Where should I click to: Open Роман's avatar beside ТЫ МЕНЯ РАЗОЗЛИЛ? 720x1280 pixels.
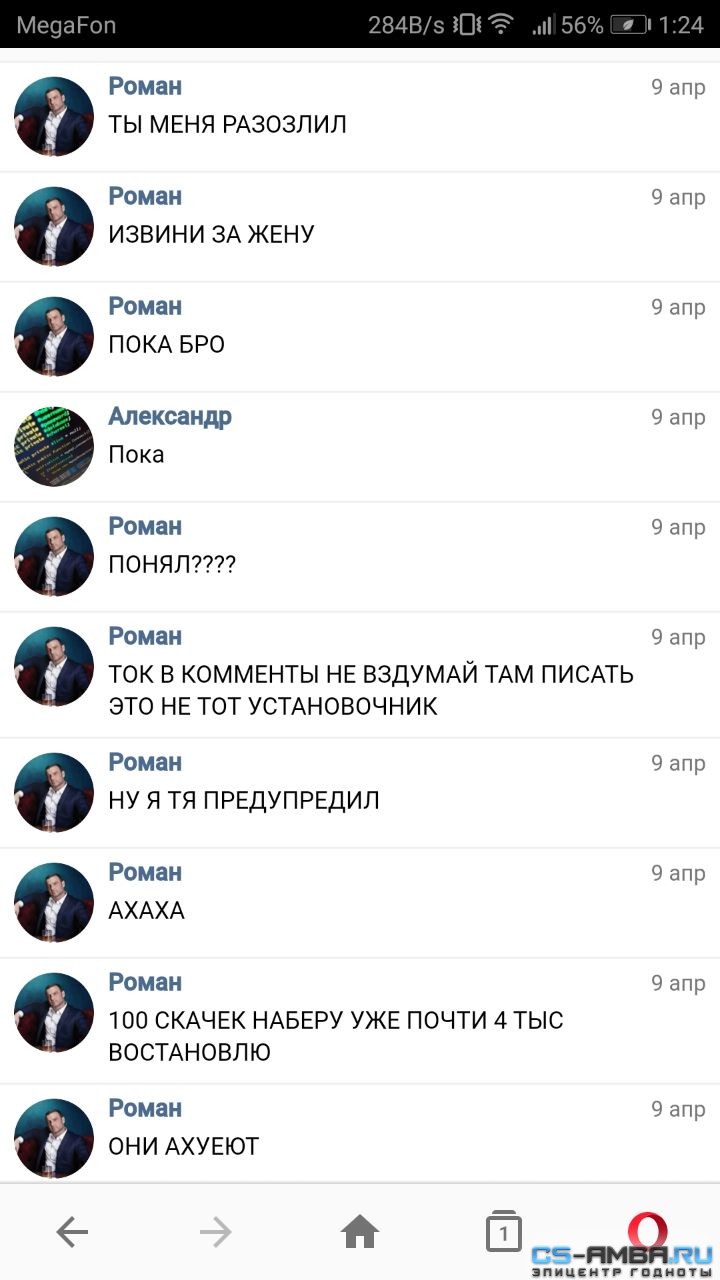54,116
